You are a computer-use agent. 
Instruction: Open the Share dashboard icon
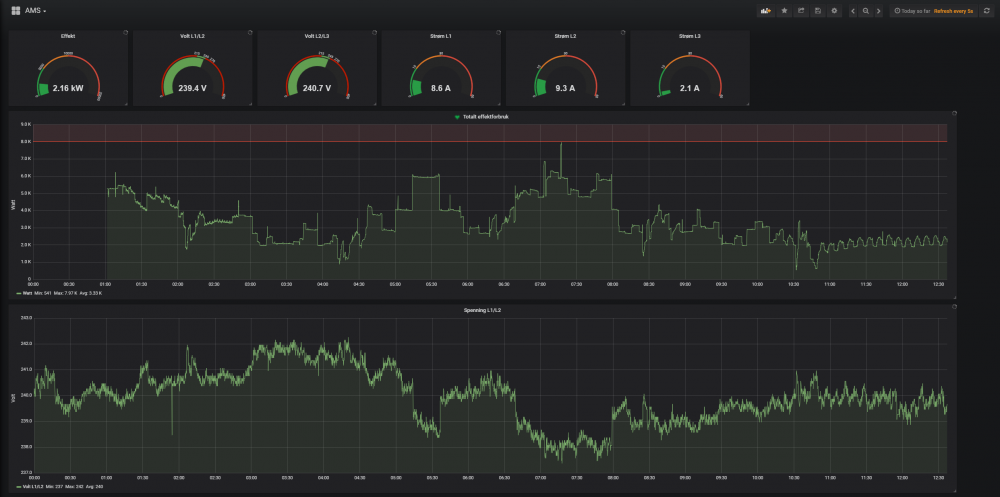[801, 10]
